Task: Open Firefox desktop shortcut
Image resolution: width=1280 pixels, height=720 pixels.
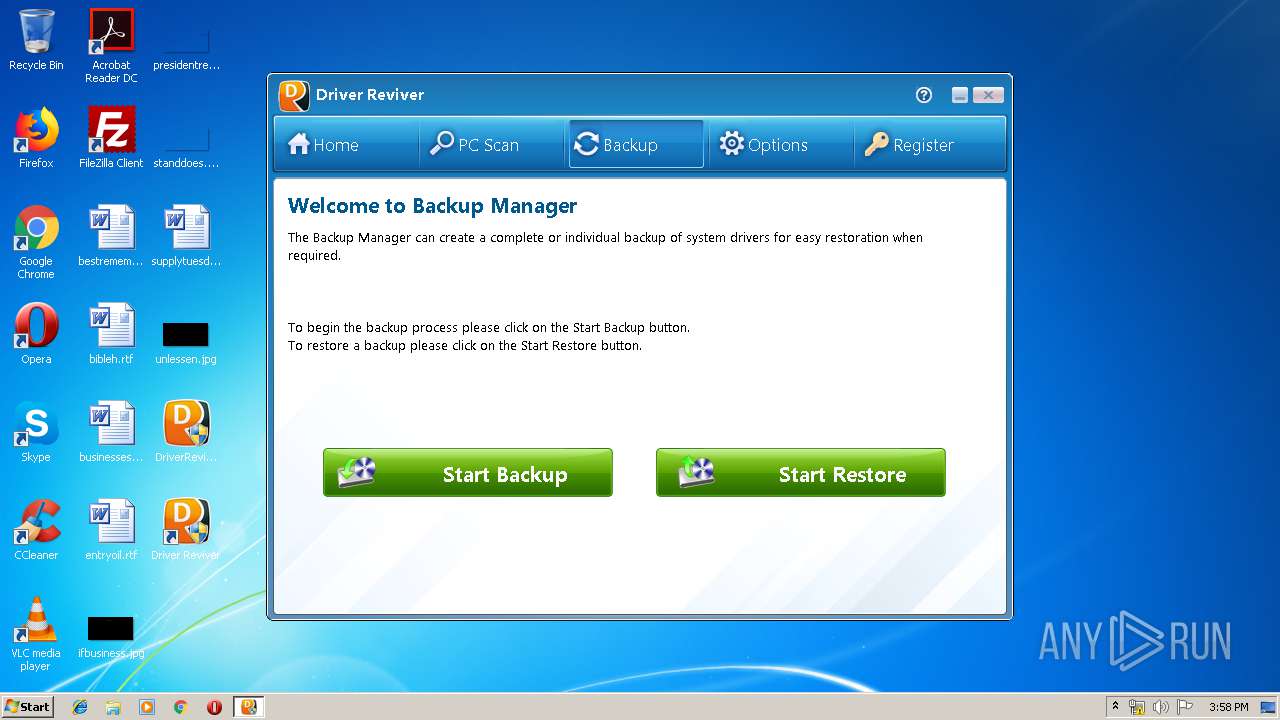Action: click(x=36, y=138)
